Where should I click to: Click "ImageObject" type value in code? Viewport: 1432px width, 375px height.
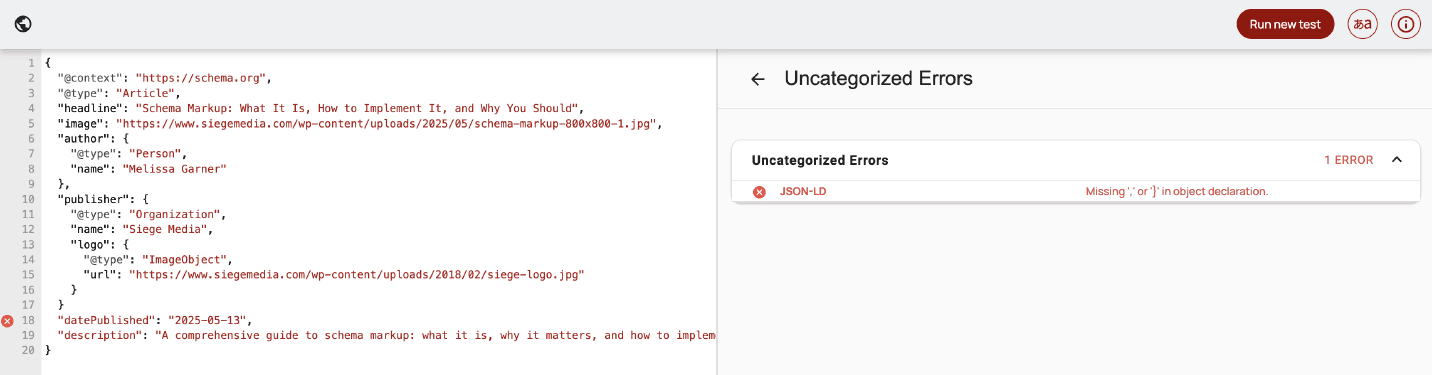(188, 259)
